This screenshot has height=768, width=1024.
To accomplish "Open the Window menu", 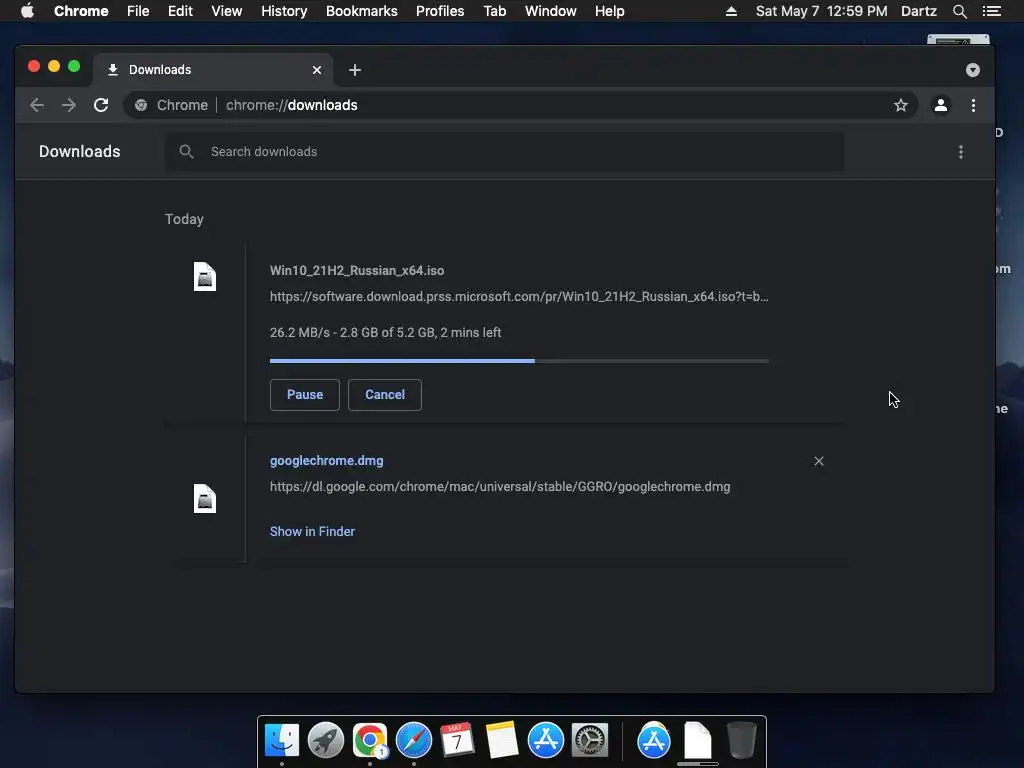I will (551, 11).
